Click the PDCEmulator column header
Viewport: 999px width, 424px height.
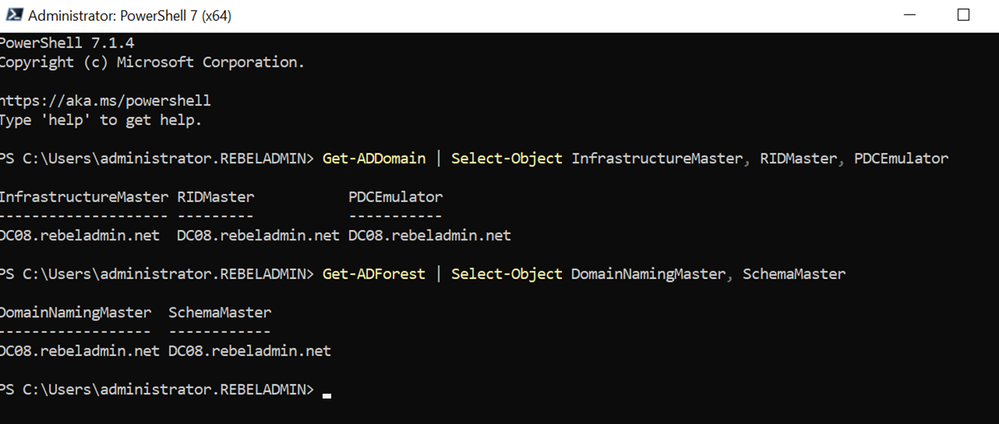(396, 197)
